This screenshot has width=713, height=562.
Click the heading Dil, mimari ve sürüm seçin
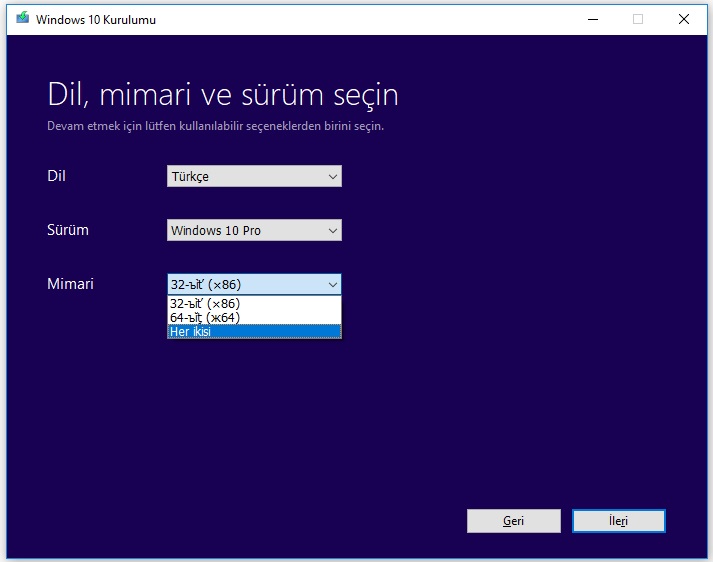pyautogui.click(x=223, y=95)
